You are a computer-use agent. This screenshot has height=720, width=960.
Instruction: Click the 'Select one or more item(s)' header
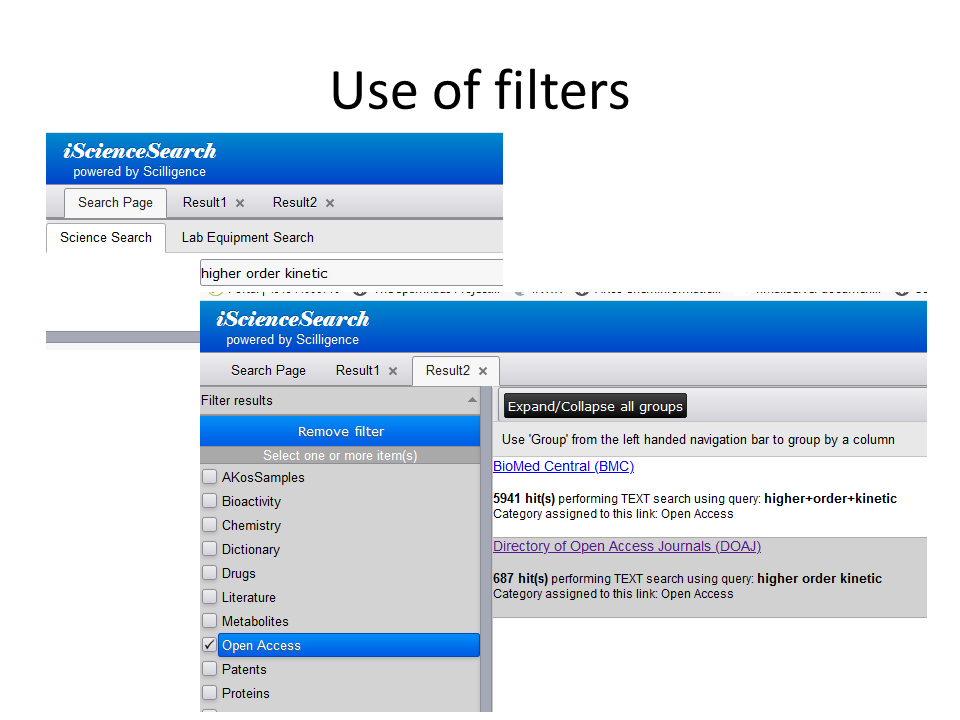pyautogui.click(x=340, y=455)
